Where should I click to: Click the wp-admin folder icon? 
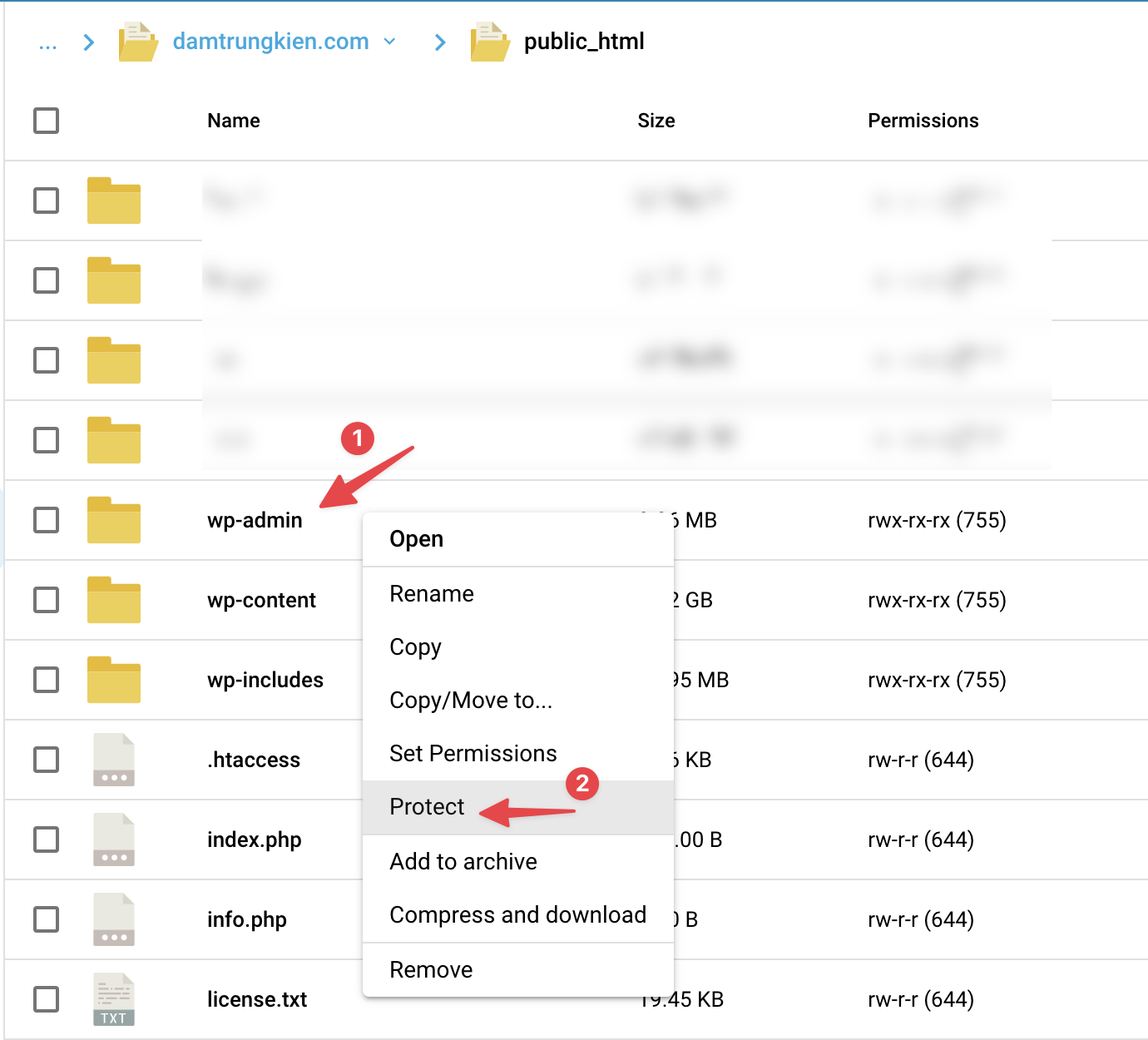point(114,520)
